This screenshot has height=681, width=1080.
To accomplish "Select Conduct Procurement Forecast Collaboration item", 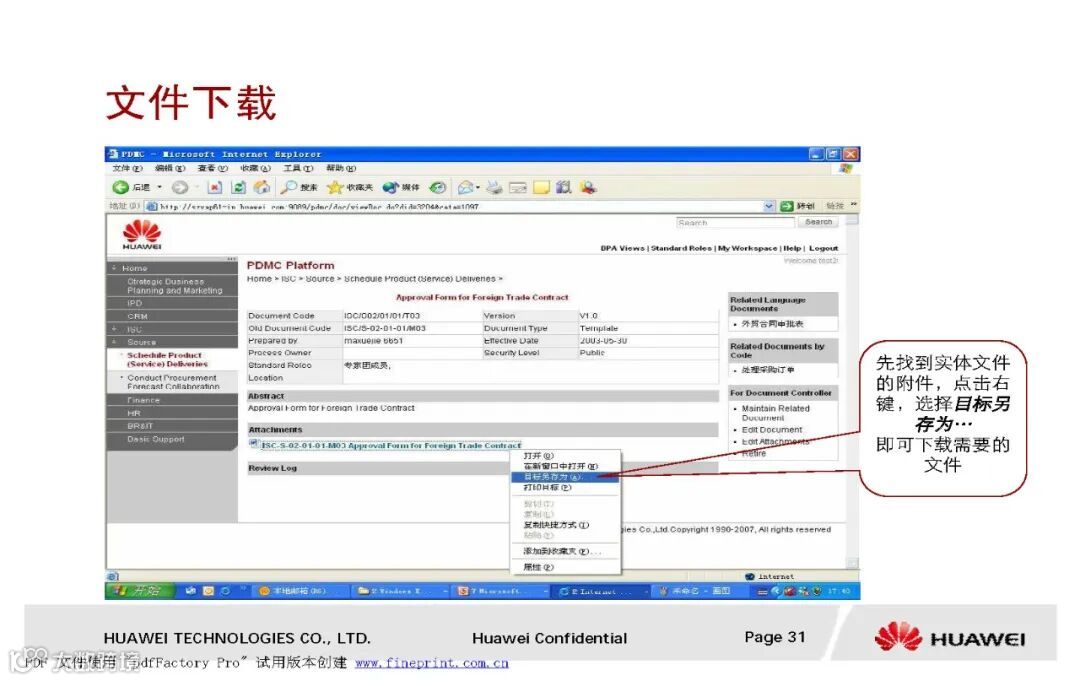I will point(173,382).
